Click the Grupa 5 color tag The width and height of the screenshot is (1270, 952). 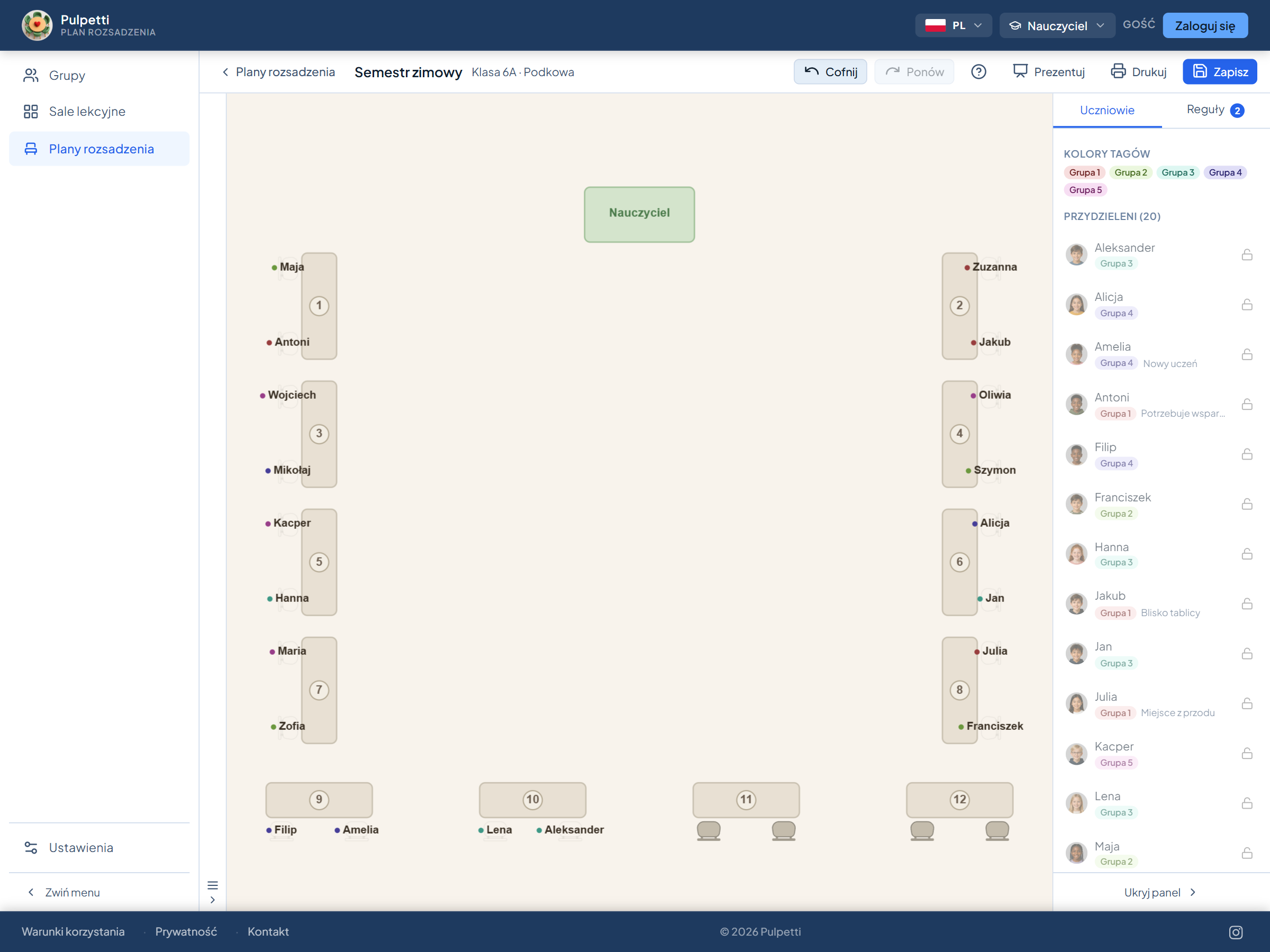coord(1085,190)
